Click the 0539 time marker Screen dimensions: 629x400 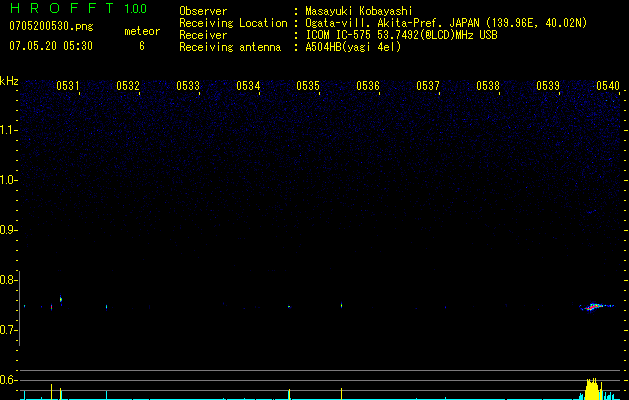[x=548, y=85]
